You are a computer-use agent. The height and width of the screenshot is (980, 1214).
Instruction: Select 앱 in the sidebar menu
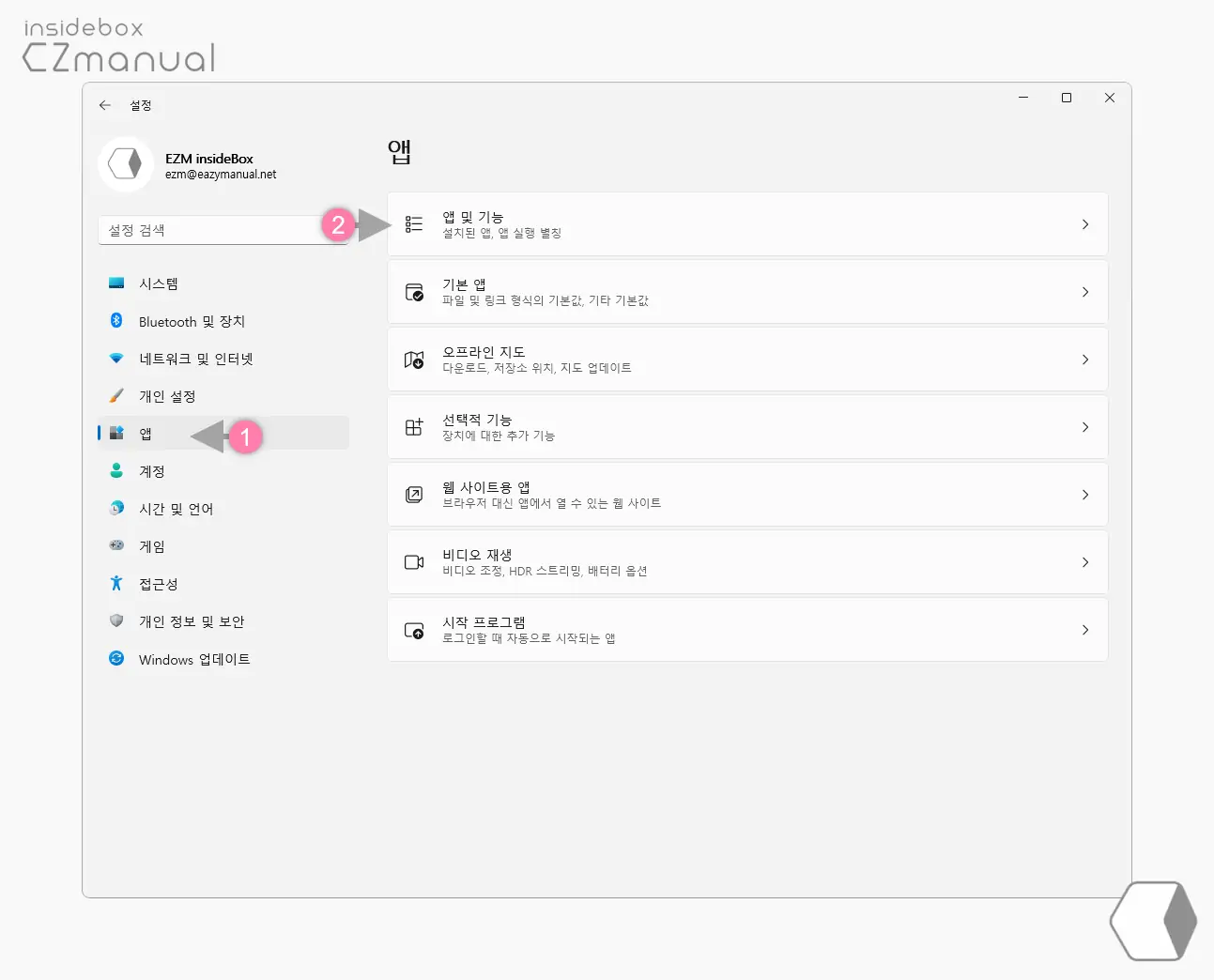146,433
